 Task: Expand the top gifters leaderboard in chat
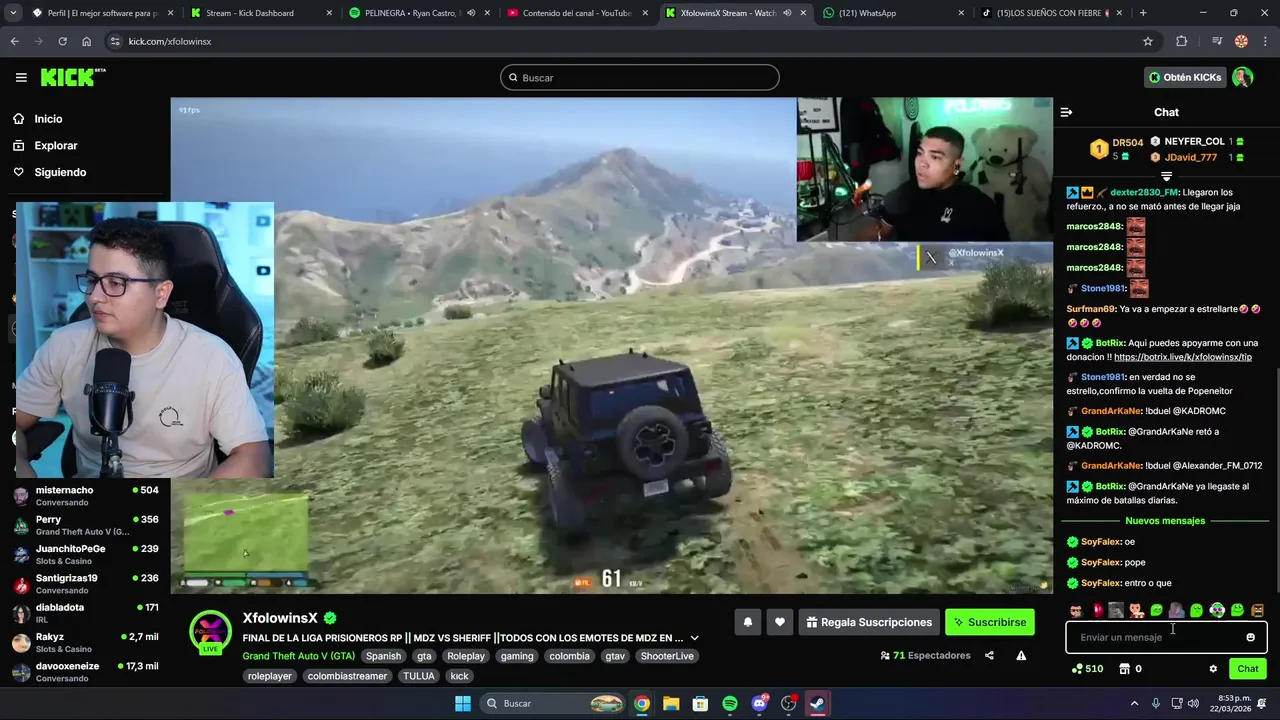coord(1166,176)
